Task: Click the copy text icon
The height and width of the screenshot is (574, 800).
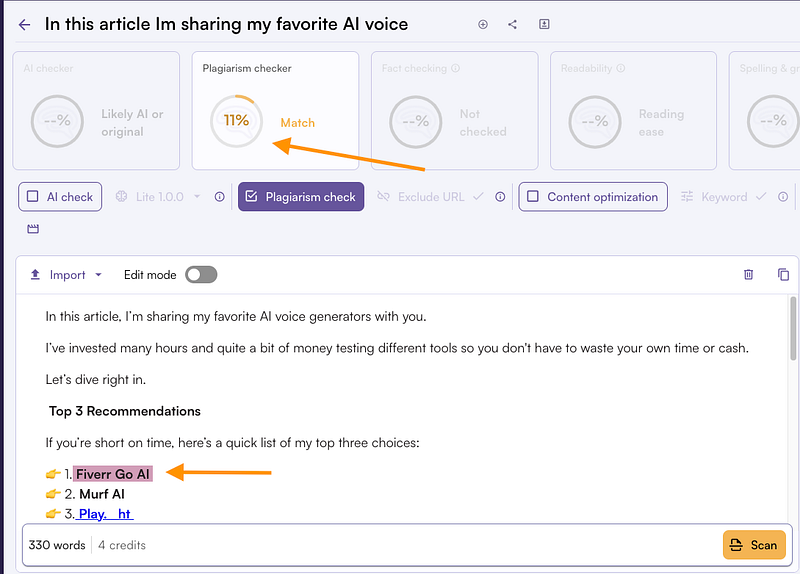Action: point(783,274)
